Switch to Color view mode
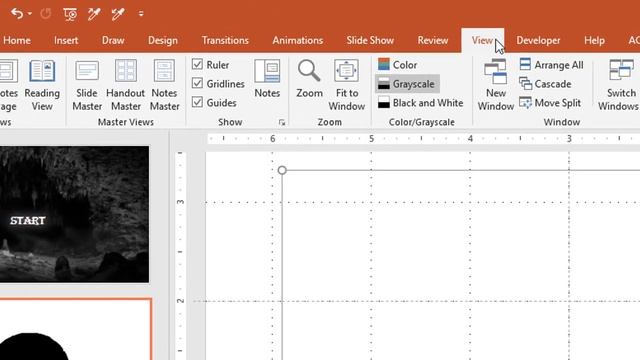This screenshot has height=360, width=640. pos(398,64)
